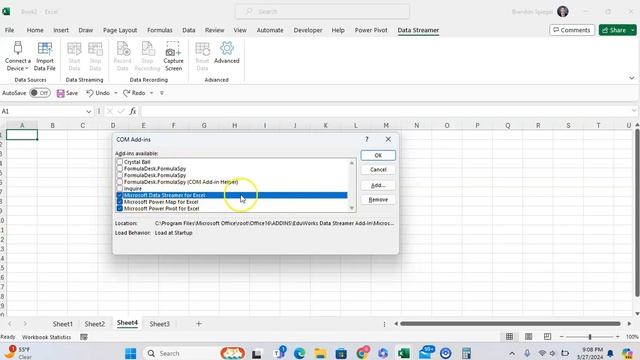Collapse the ribbon with the chevron
This screenshot has height=360, width=640.
pos(631,78)
